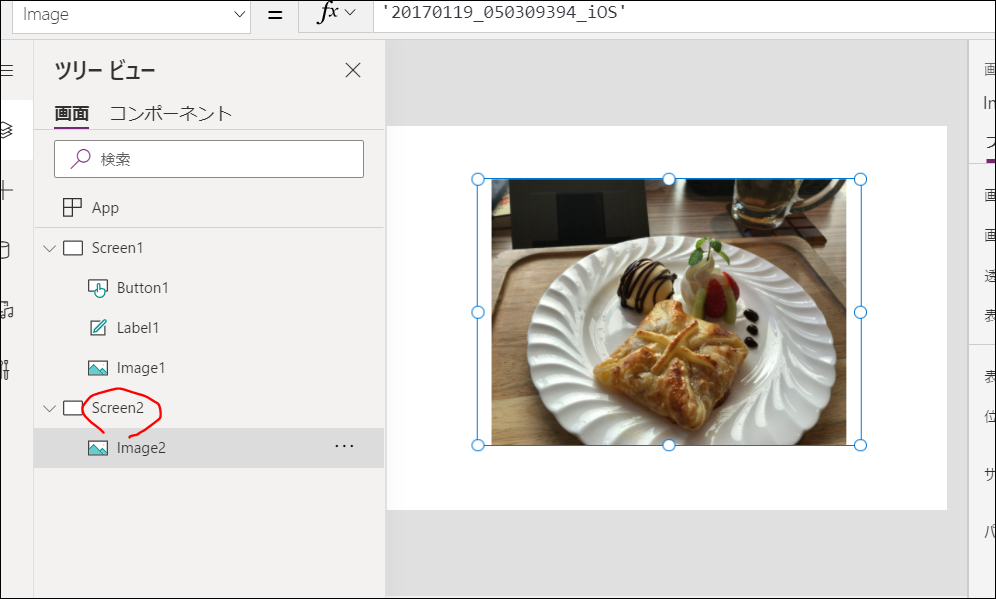Expand the fx formula function chevron
The image size is (996, 599).
tap(350, 13)
